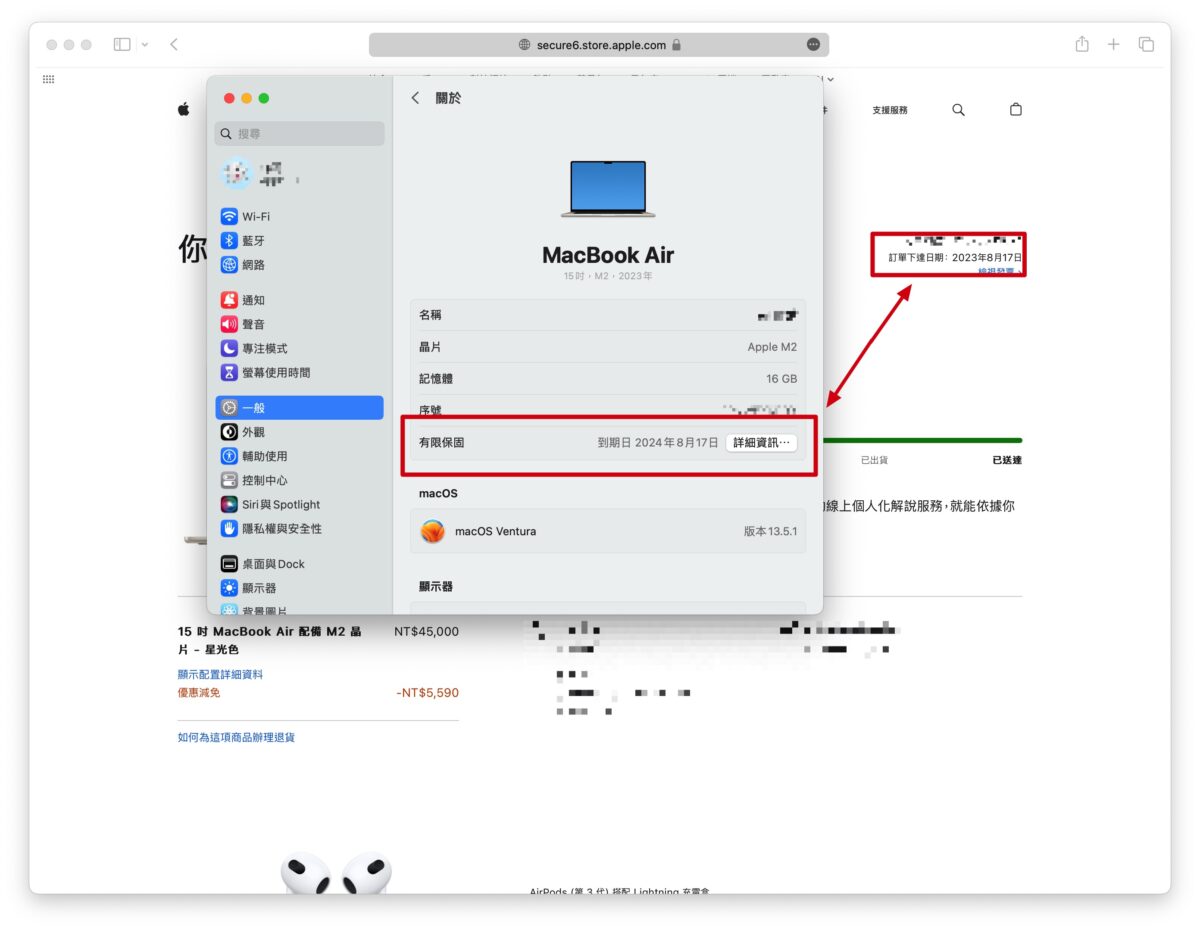
Task: Open 支援服務 in Apple Store navigation
Action: 890,110
